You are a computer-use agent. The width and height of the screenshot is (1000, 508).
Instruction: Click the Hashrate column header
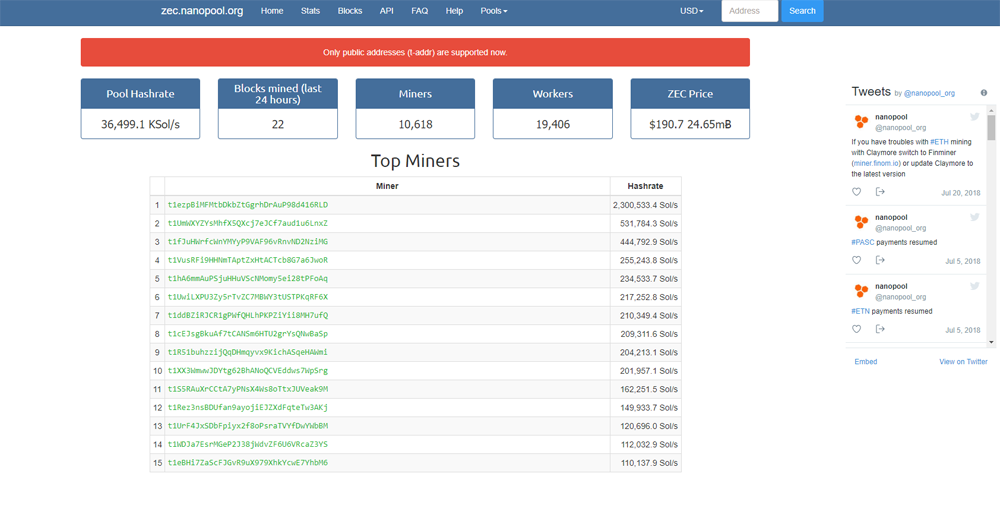pyautogui.click(x=645, y=186)
